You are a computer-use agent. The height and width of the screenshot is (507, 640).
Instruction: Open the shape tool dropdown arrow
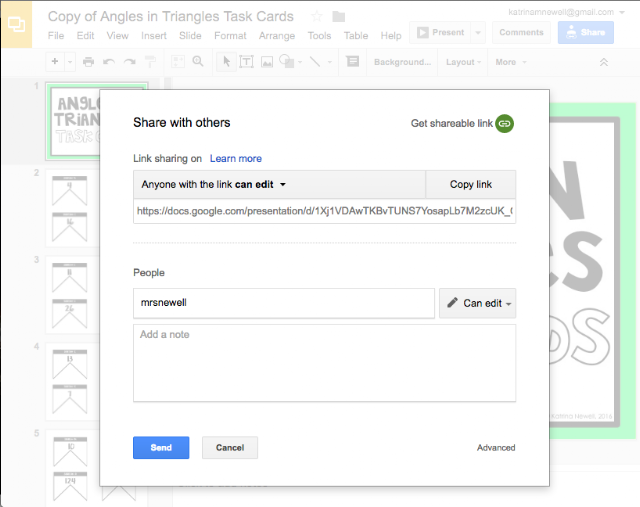pyautogui.click(x=300, y=62)
